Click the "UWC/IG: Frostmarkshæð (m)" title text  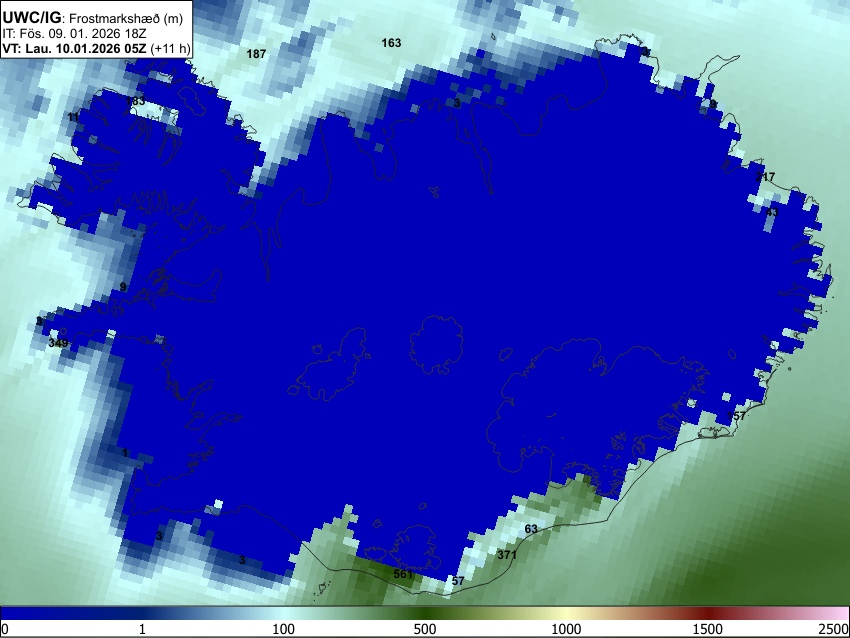point(93,18)
